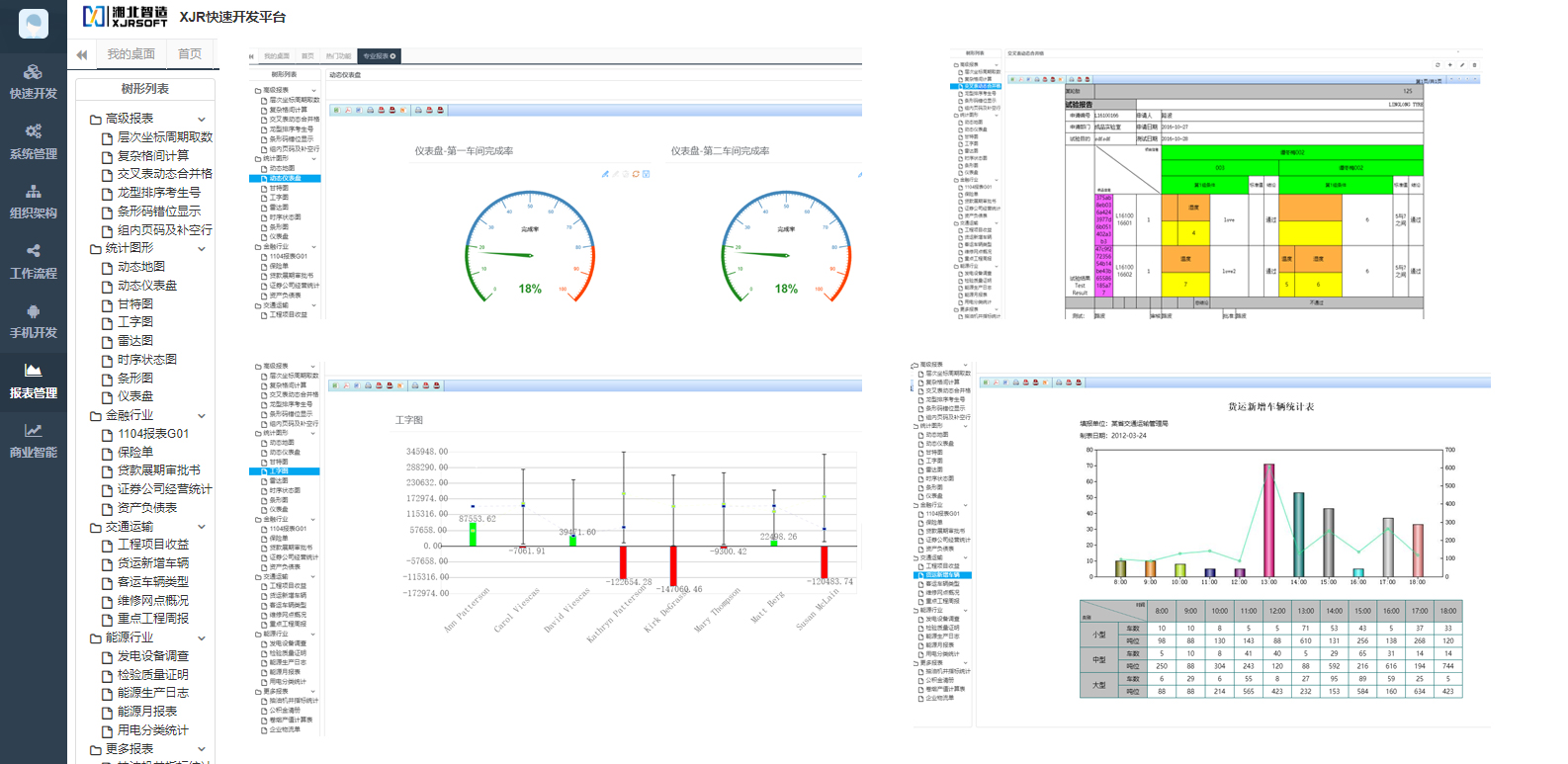Open the 手机开发 sidebar module
Image resolution: width=1568 pixels, height=764 pixels.
pos(34,321)
